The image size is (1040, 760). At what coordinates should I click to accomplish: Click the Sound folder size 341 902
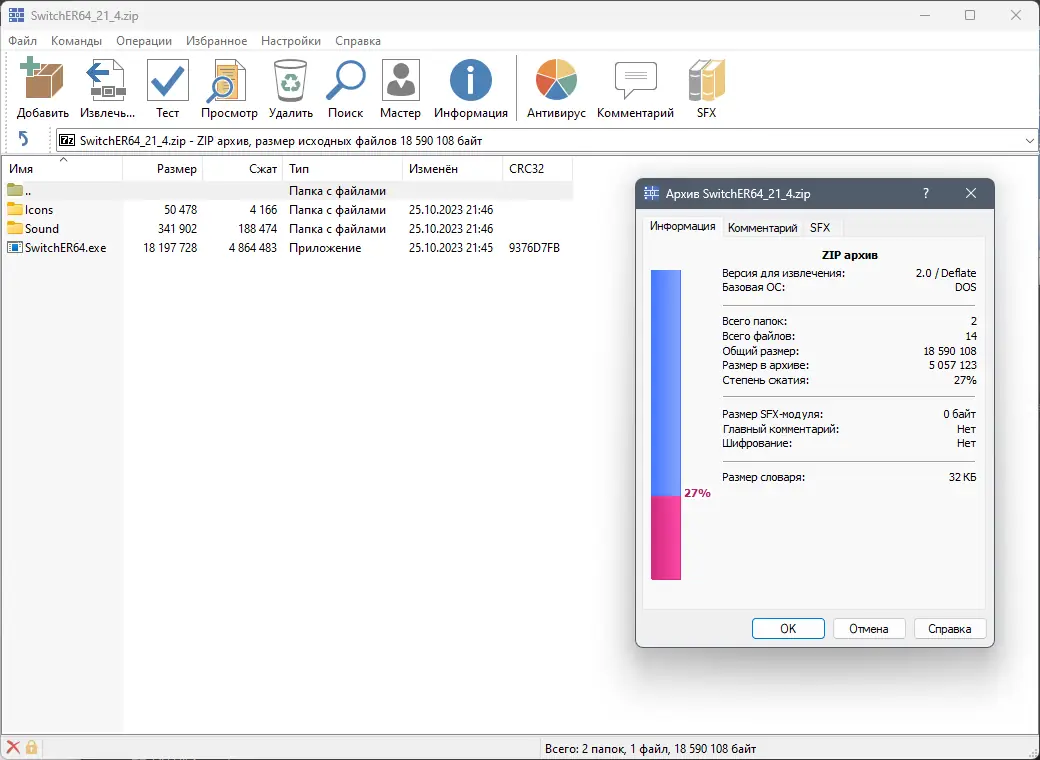coord(177,229)
